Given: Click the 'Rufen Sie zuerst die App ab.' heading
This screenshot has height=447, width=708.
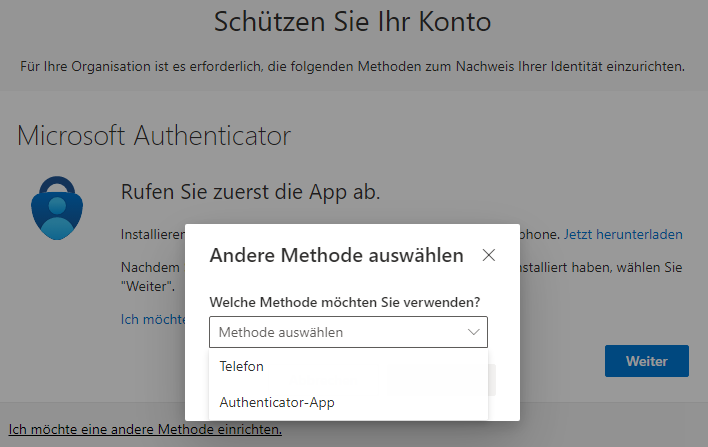Looking at the screenshot, I should (x=250, y=191).
